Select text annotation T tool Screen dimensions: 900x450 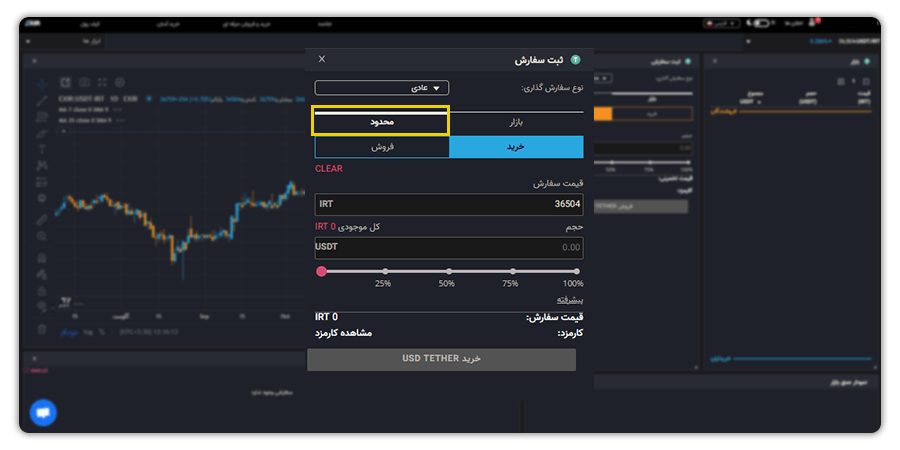click(x=41, y=149)
